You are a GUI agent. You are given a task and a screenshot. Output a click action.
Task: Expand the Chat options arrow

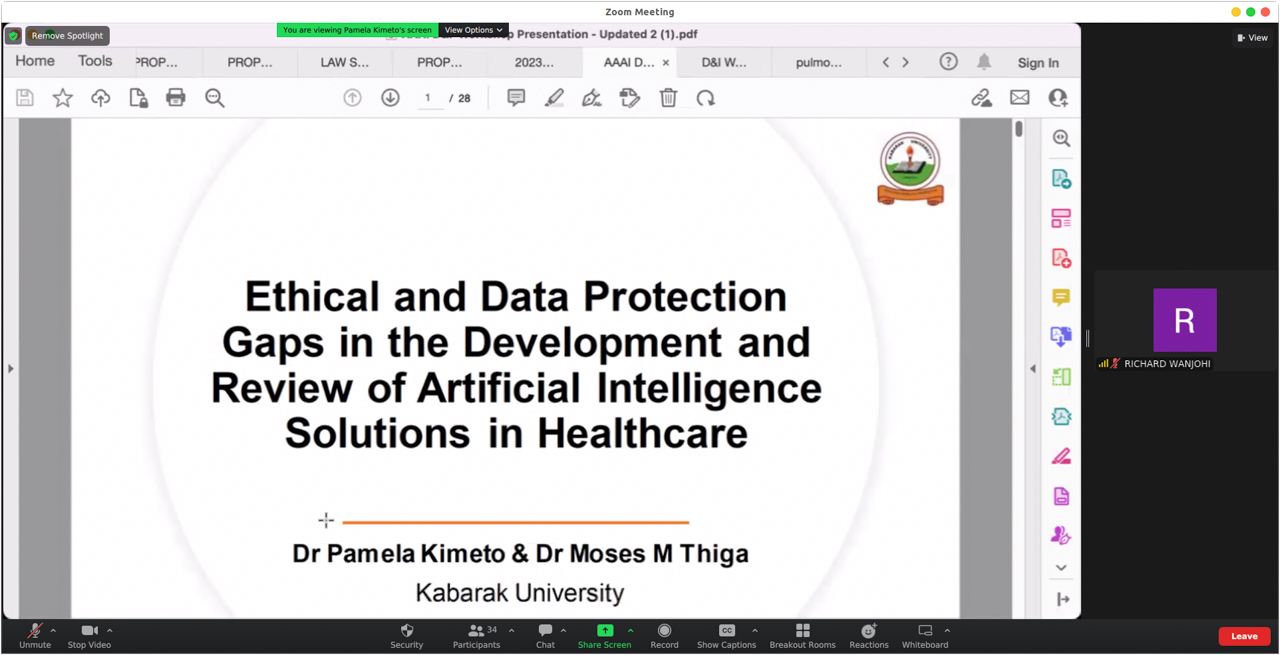click(563, 631)
